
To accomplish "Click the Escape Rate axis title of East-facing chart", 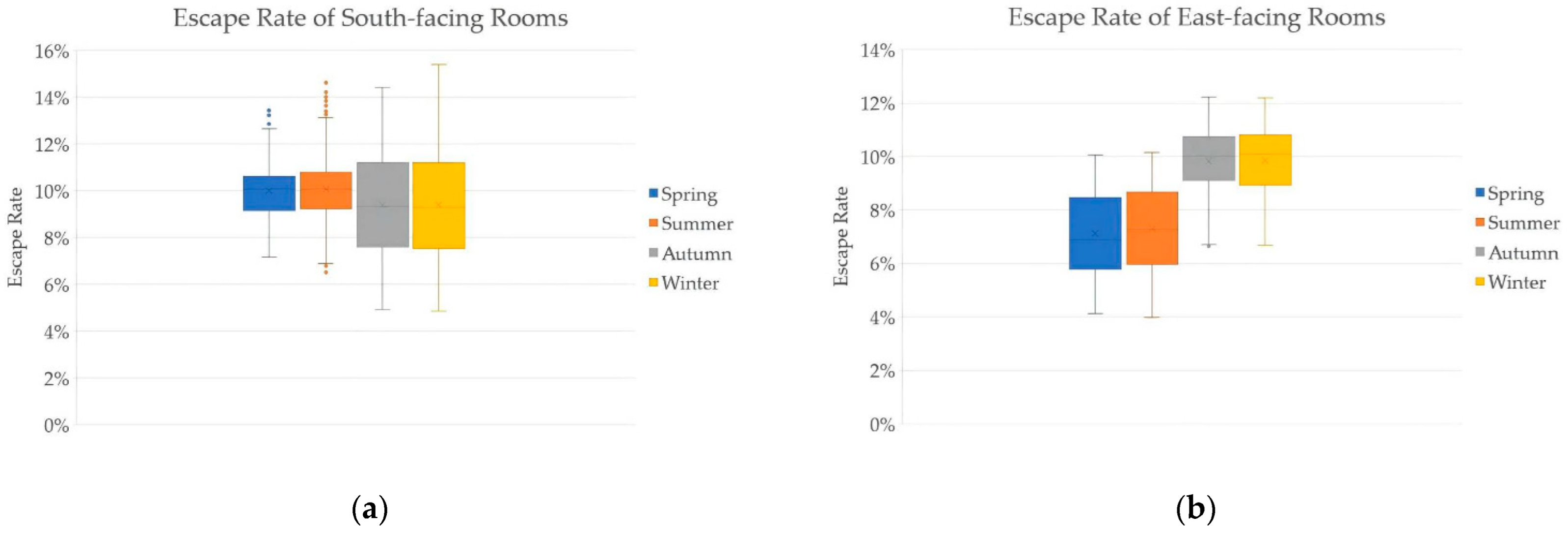I will click(840, 236).
